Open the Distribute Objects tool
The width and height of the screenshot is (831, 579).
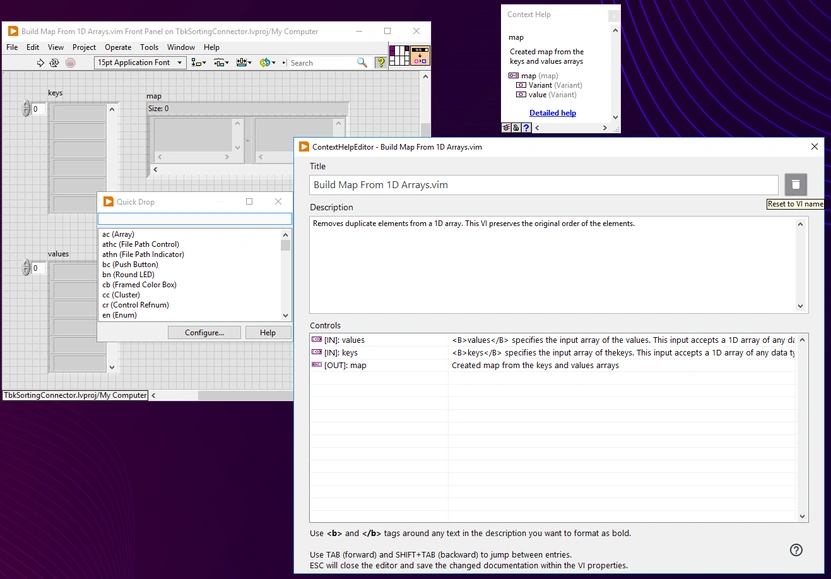(220, 63)
